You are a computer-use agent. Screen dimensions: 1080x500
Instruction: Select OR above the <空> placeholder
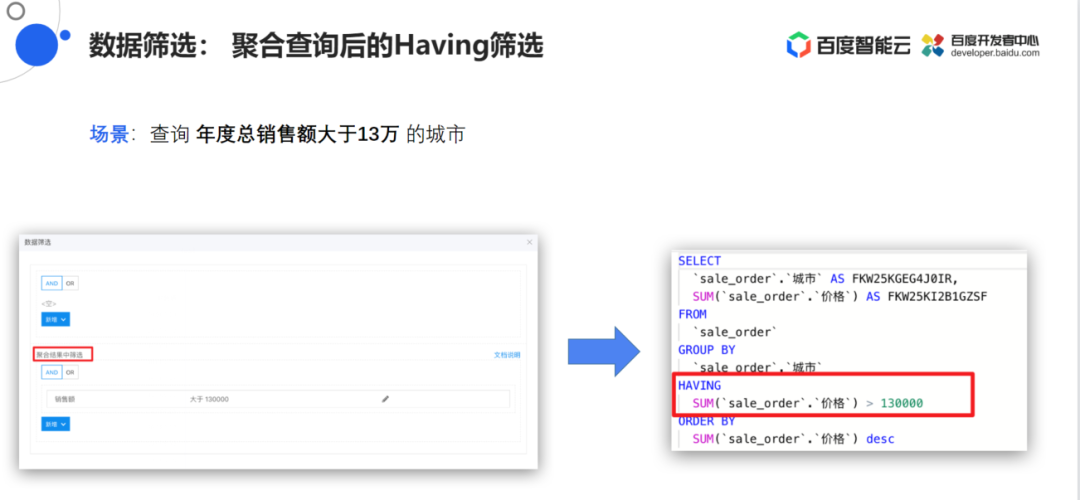(x=70, y=283)
